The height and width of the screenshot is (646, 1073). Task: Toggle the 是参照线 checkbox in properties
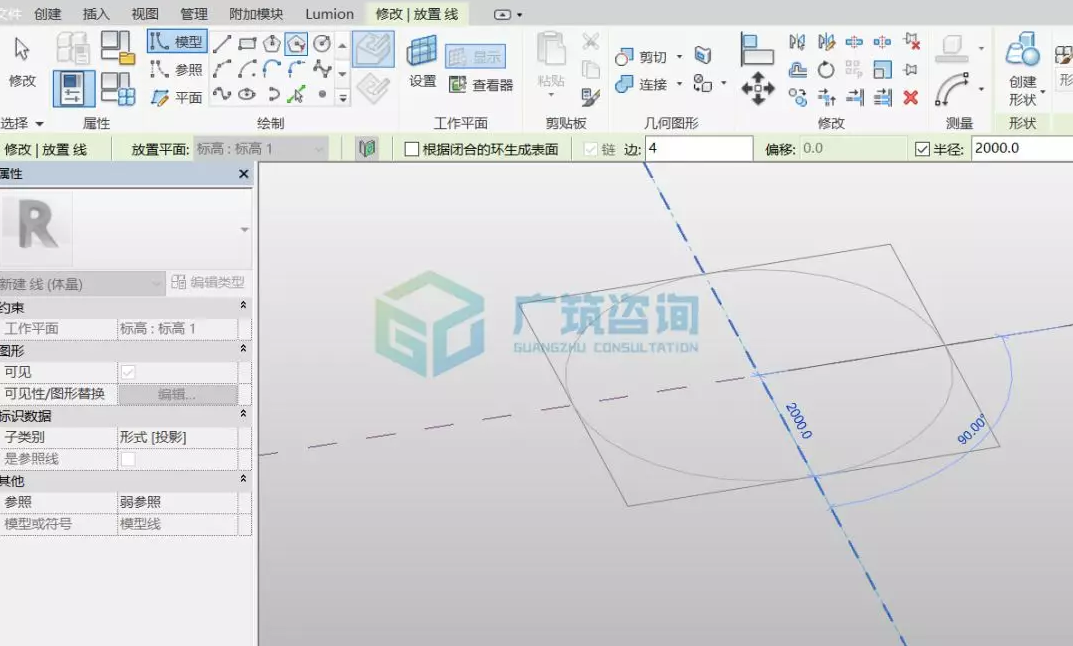128,459
